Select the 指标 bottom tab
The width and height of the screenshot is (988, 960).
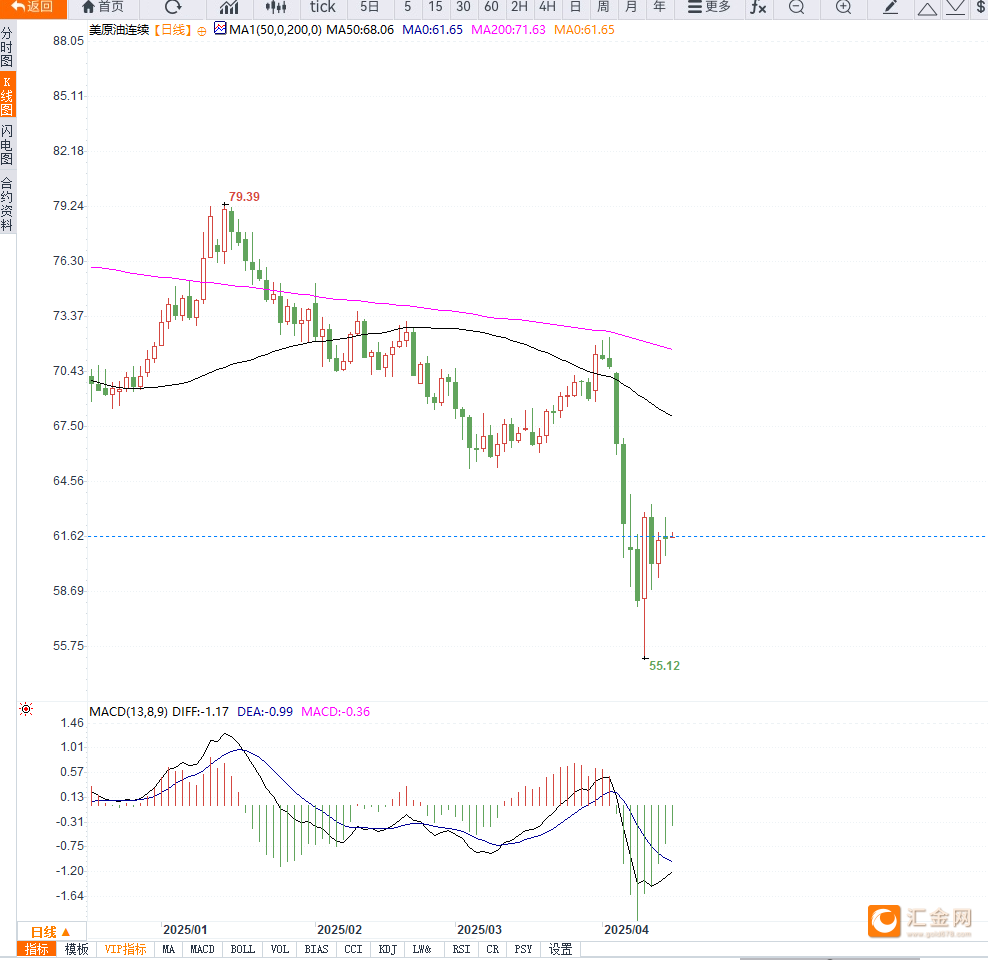[x=37, y=949]
